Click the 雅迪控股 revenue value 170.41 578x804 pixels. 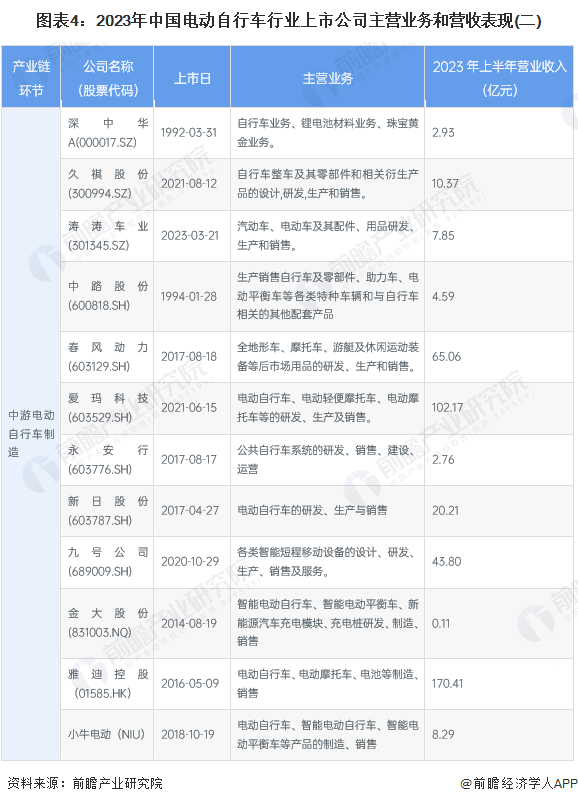click(447, 684)
